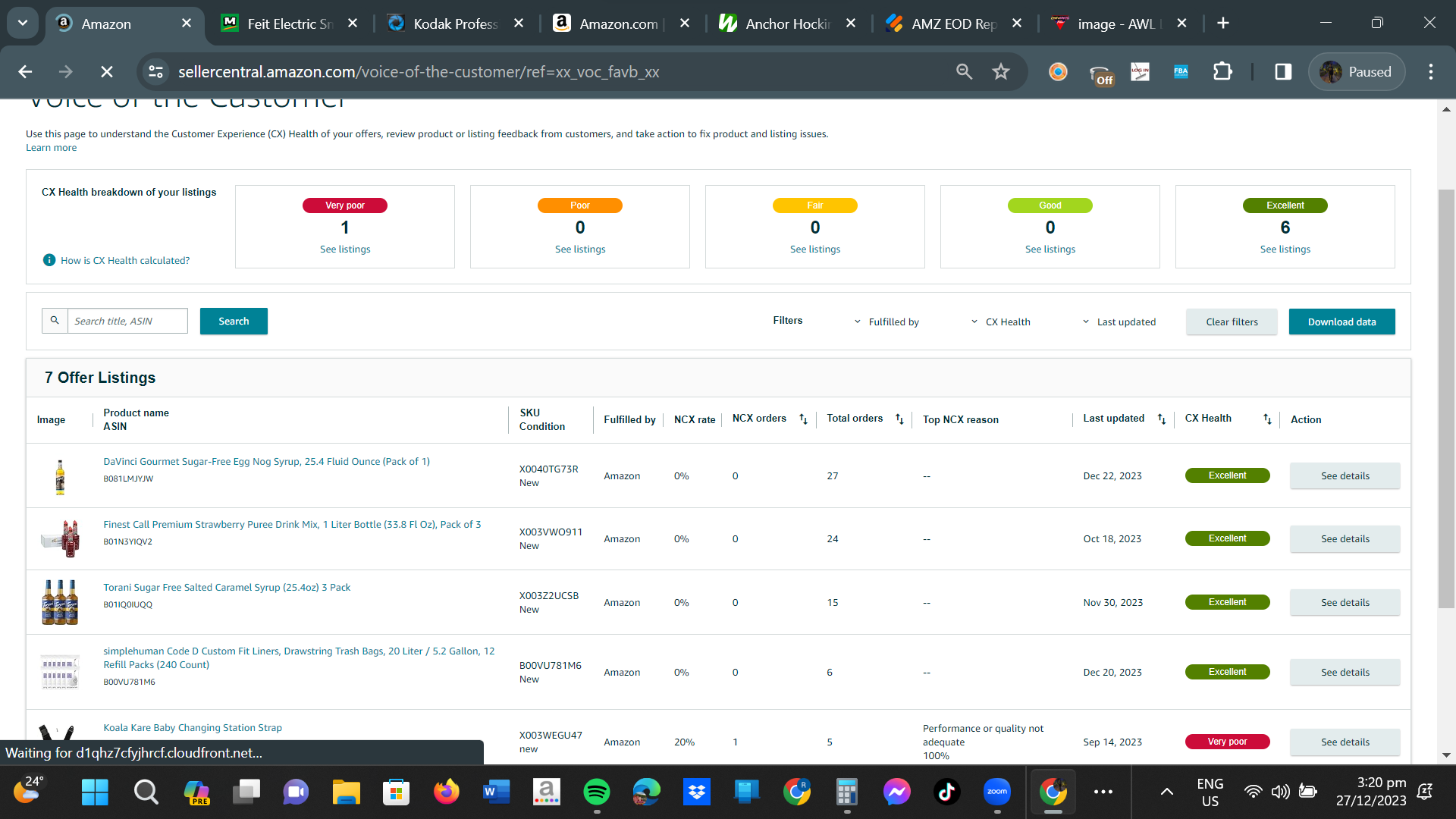Click the browser forward arrow
1456x819 pixels.
pos(66,72)
